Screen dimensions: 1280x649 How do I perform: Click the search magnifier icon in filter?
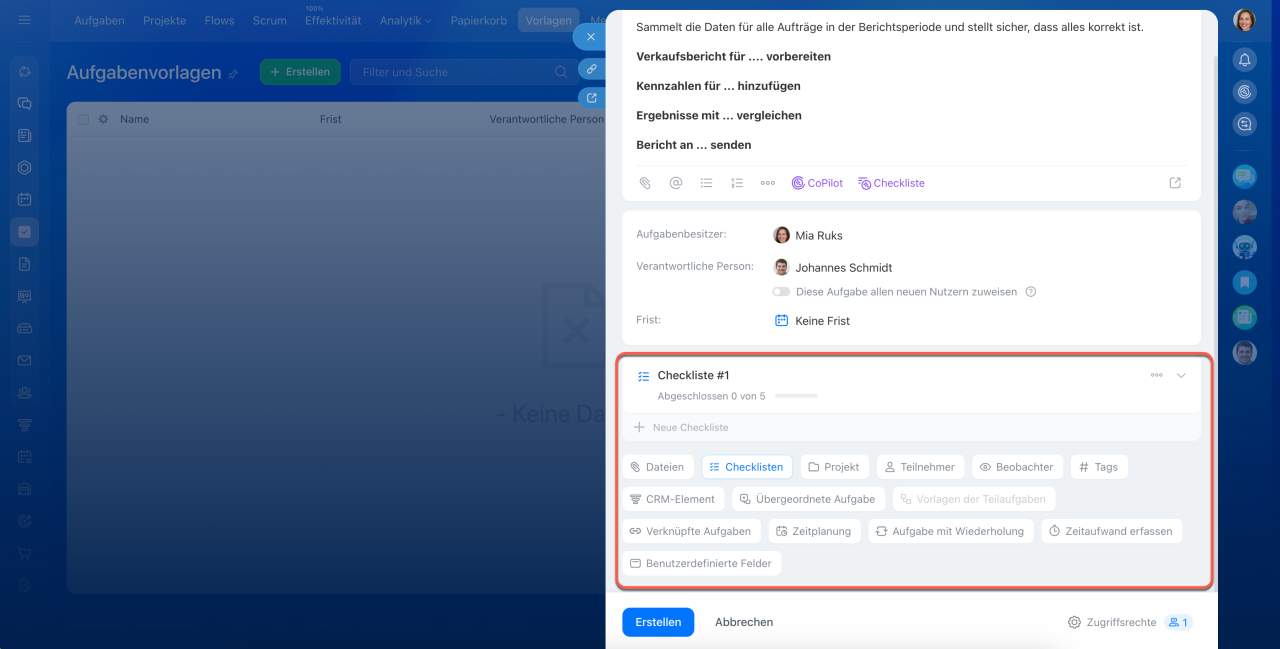[561, 72]
